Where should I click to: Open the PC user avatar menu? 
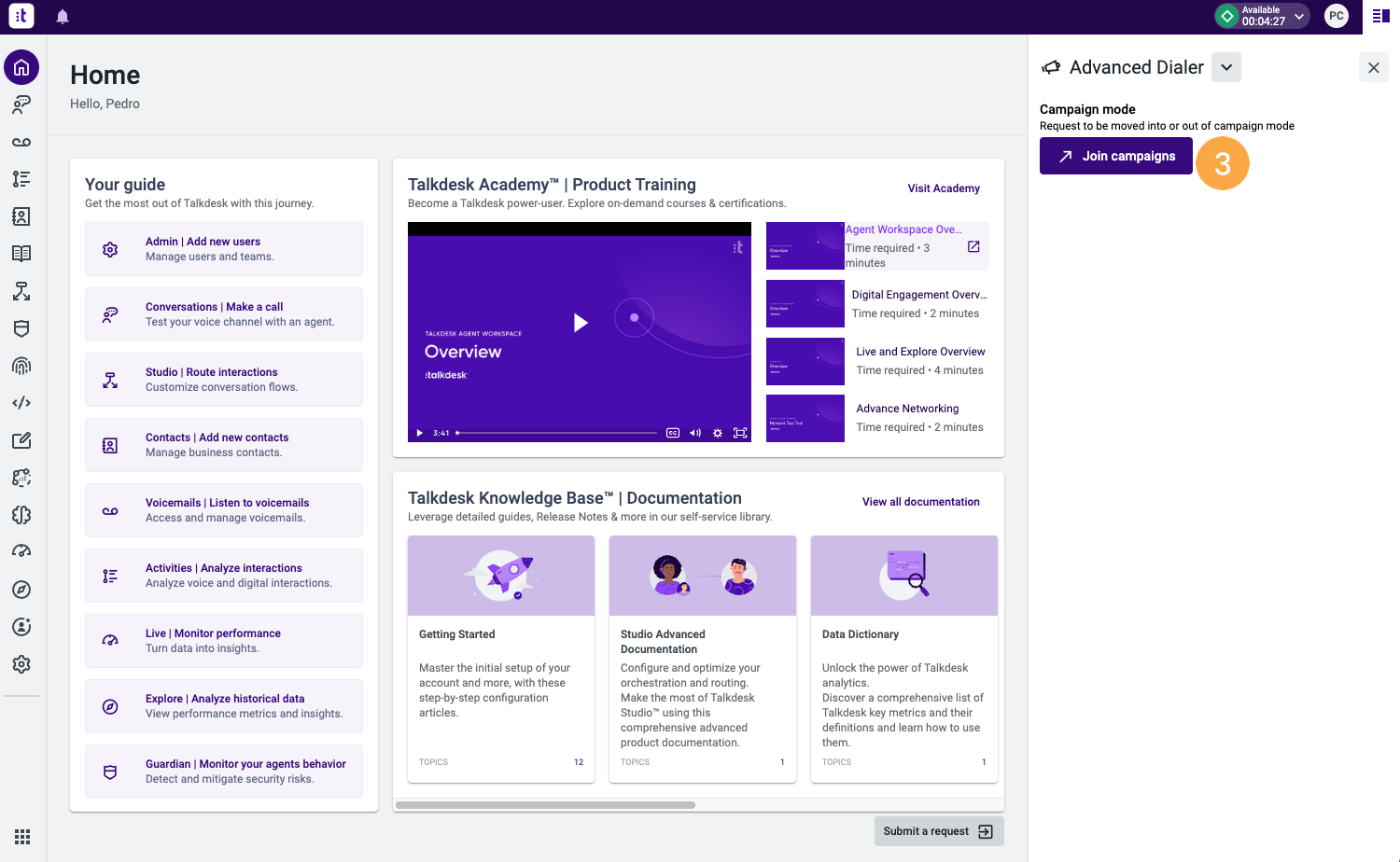[x=1337, y=16]
